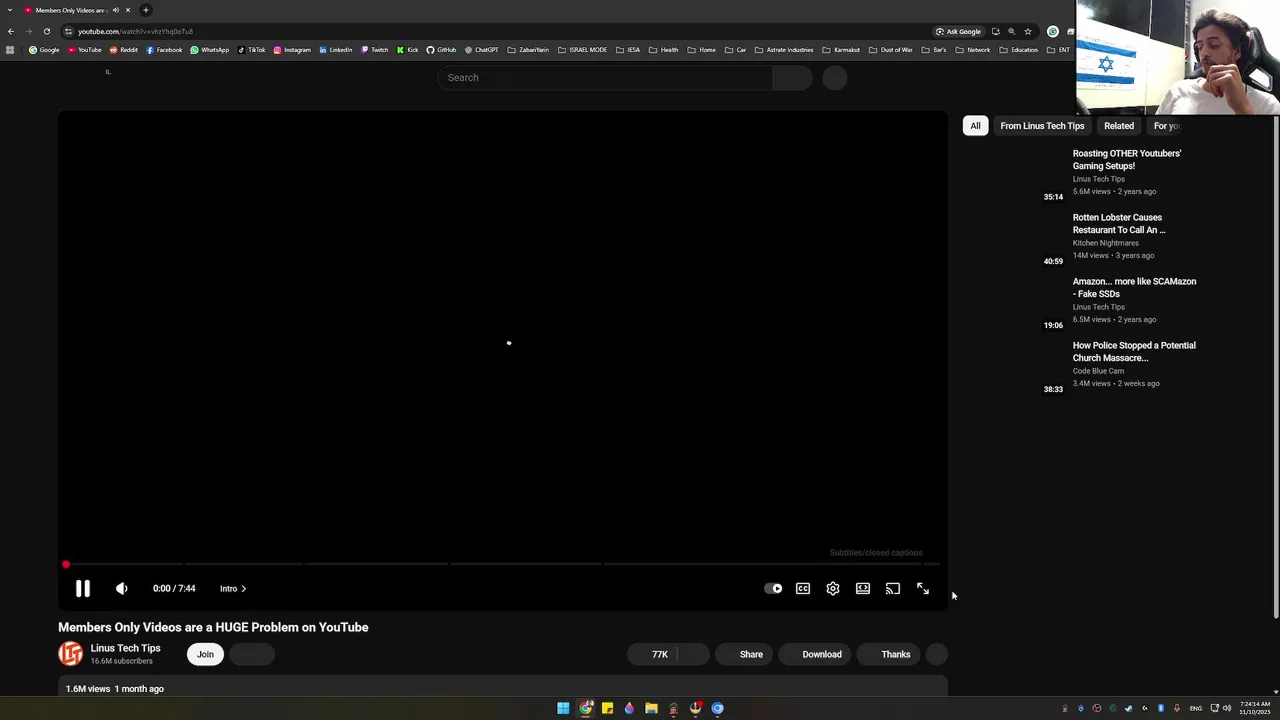Open a new browser tab
The height and width of the screenshot is (720, 1280).
146,10
